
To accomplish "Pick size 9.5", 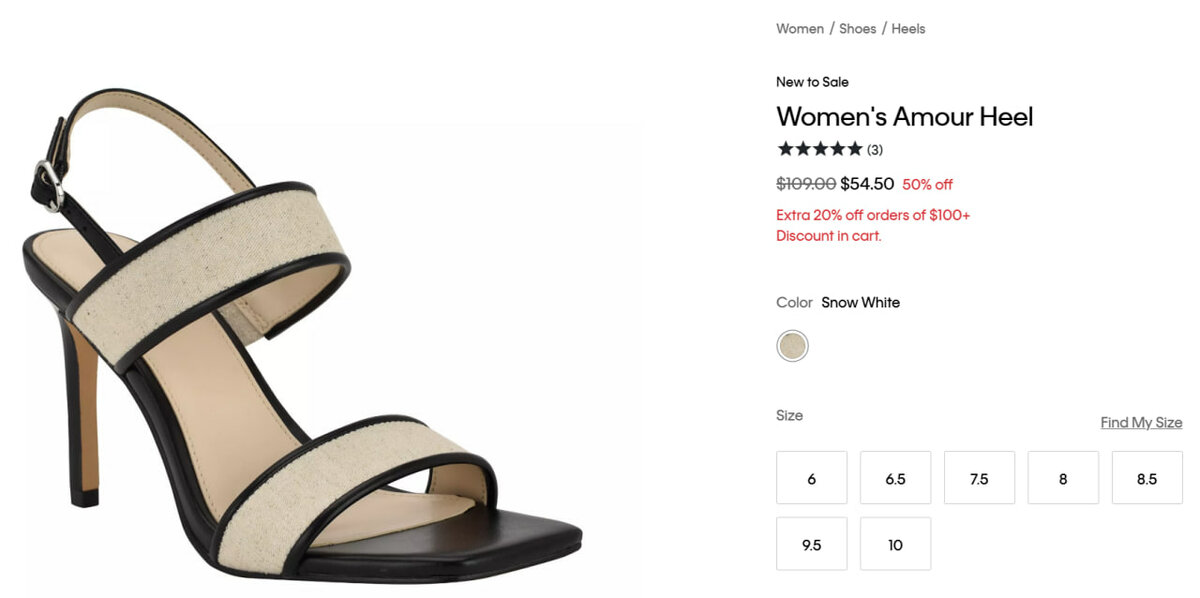I will tap(811, 544).
